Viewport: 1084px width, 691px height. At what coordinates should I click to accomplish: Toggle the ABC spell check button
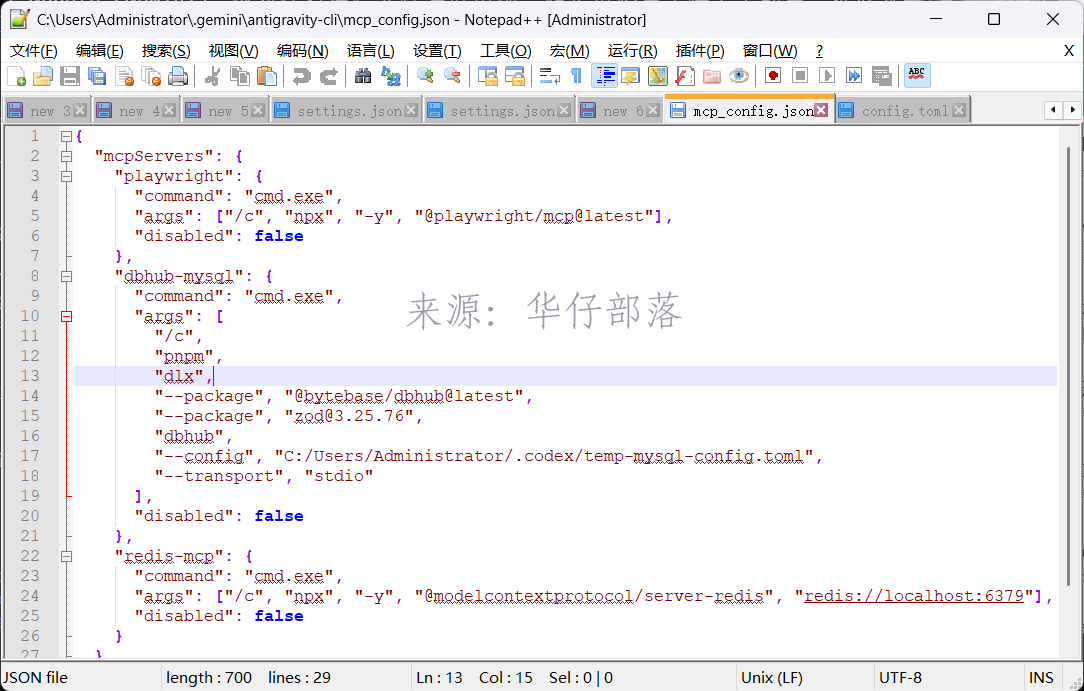(x=917, y=75)
